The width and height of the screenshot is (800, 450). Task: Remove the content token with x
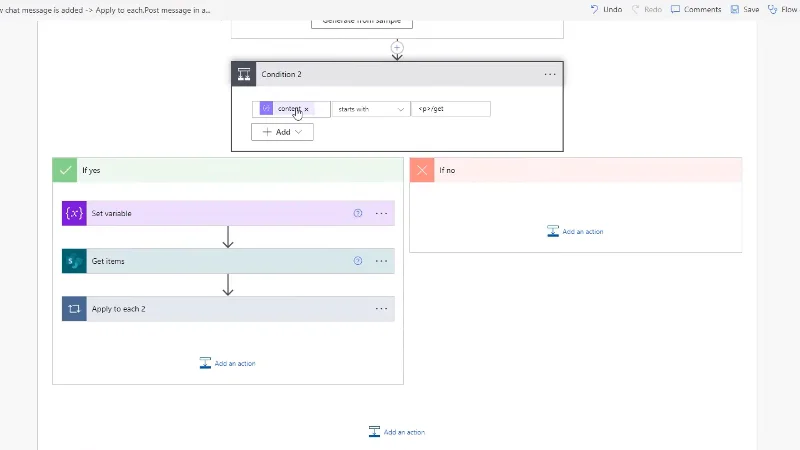coord(307,109)
